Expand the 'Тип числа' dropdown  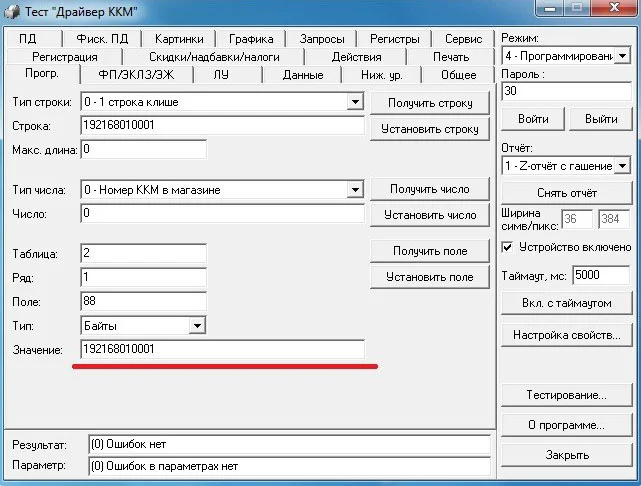pos(355,190)
